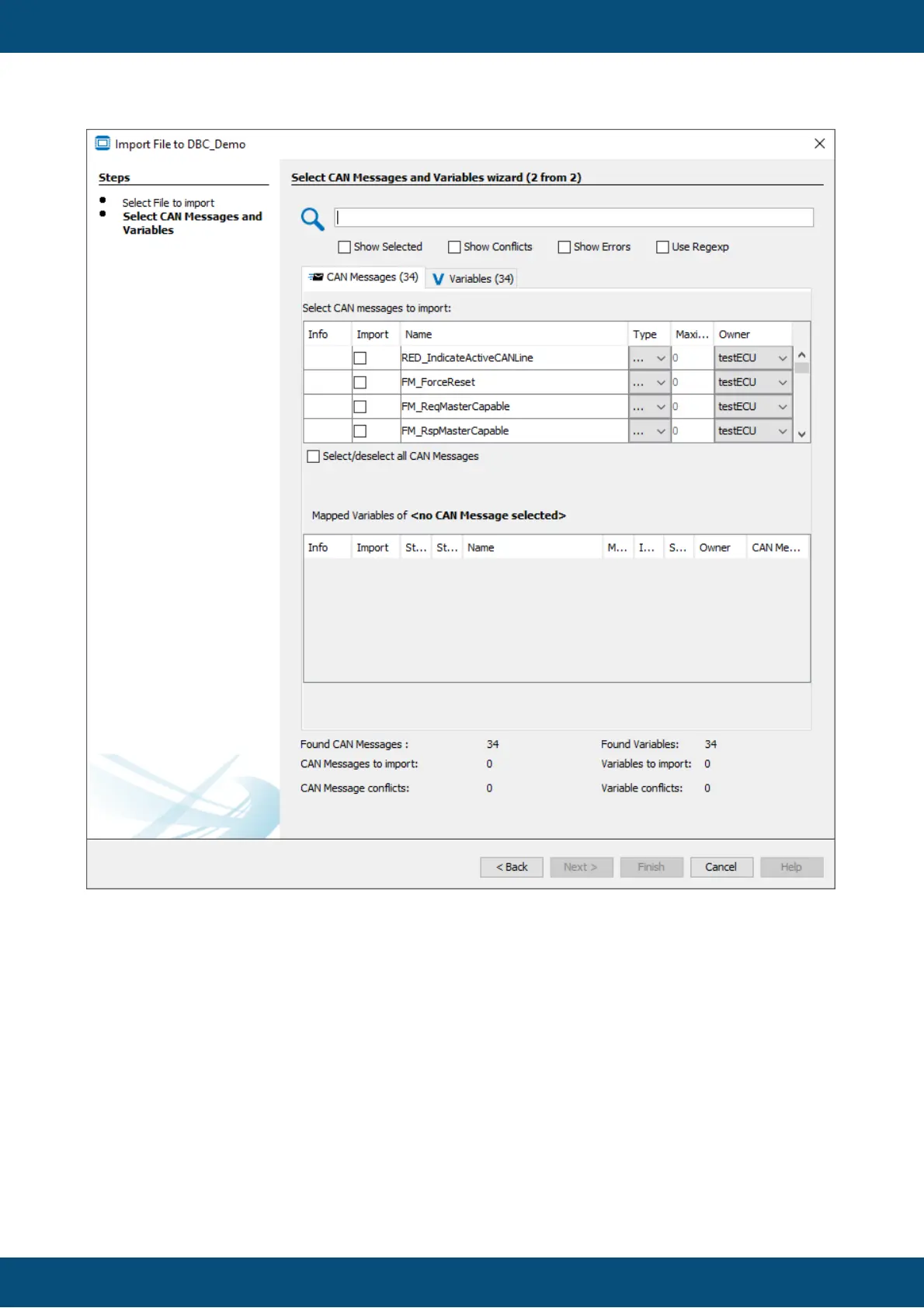
Task: Enable Use Regexp for search
Action: click(x=662, y=247)
